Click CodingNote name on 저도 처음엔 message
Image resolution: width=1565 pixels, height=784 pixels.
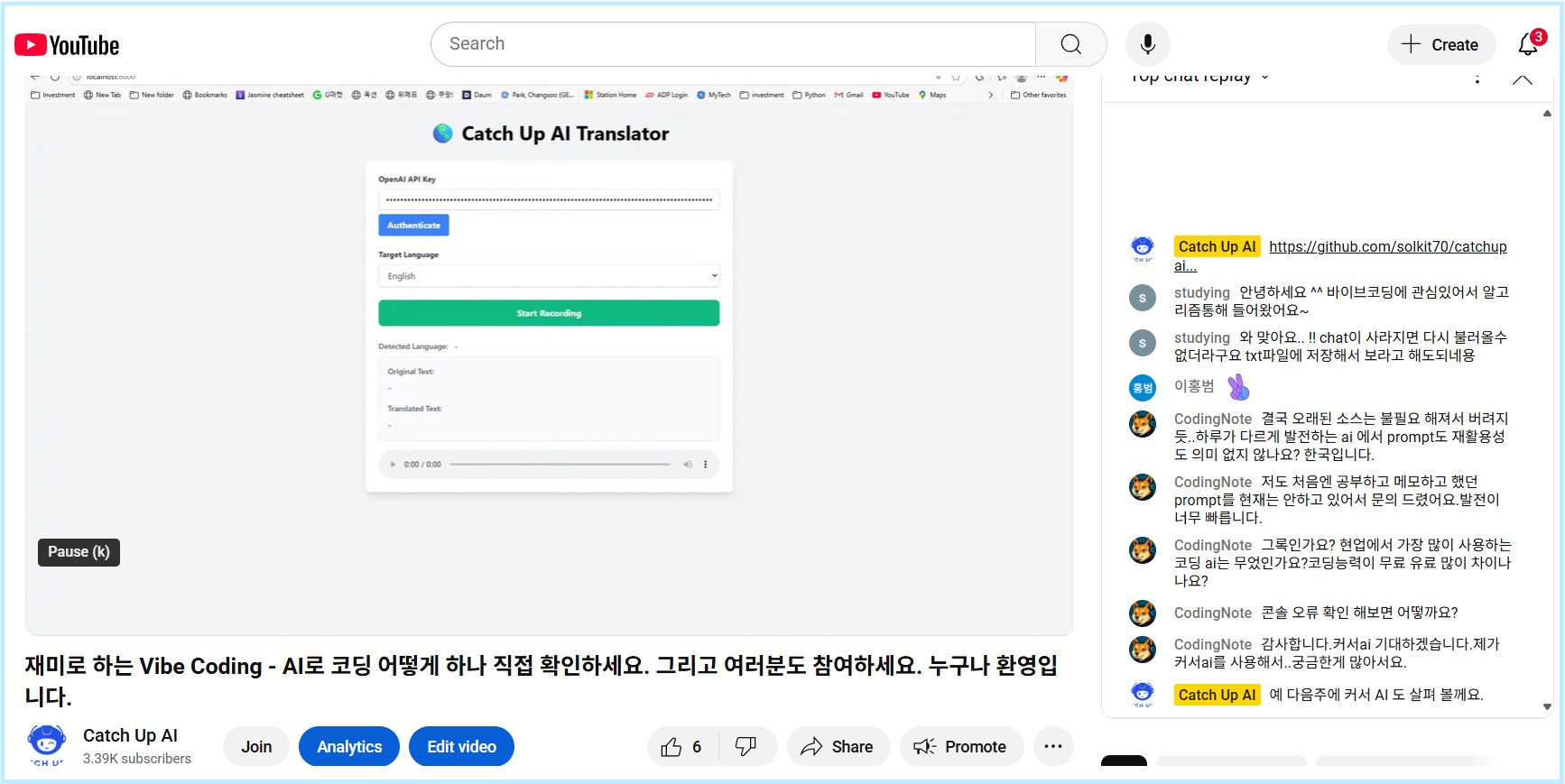click(x=1212, y=482)
